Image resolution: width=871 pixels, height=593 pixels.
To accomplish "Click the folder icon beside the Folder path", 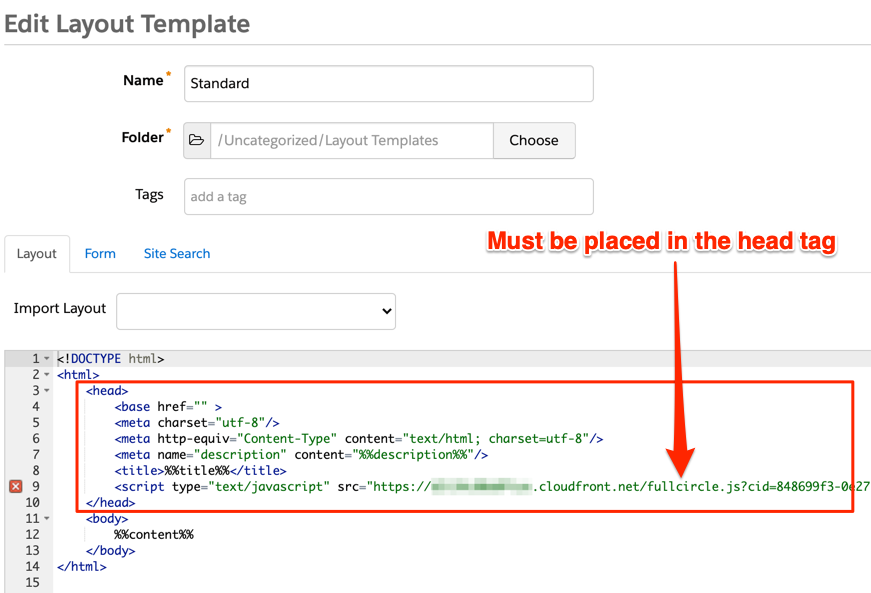I will [x=197, y=140].
